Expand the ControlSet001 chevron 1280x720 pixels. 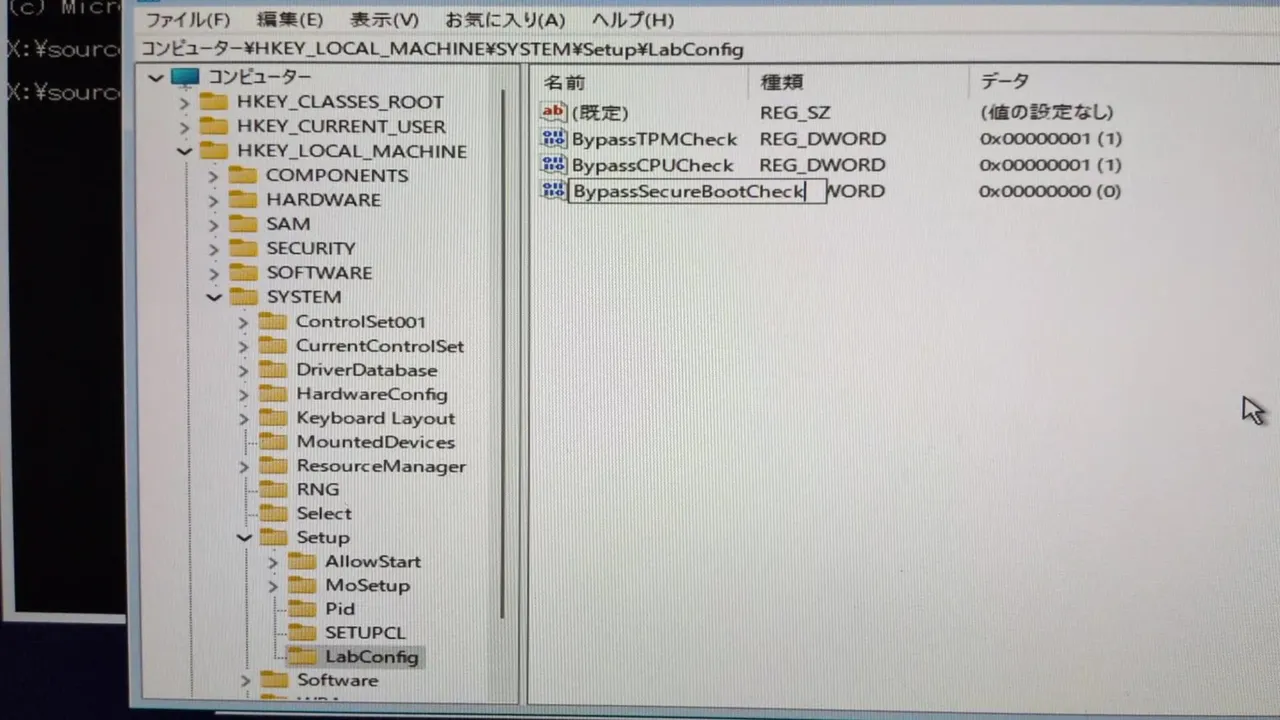(243, 322)
